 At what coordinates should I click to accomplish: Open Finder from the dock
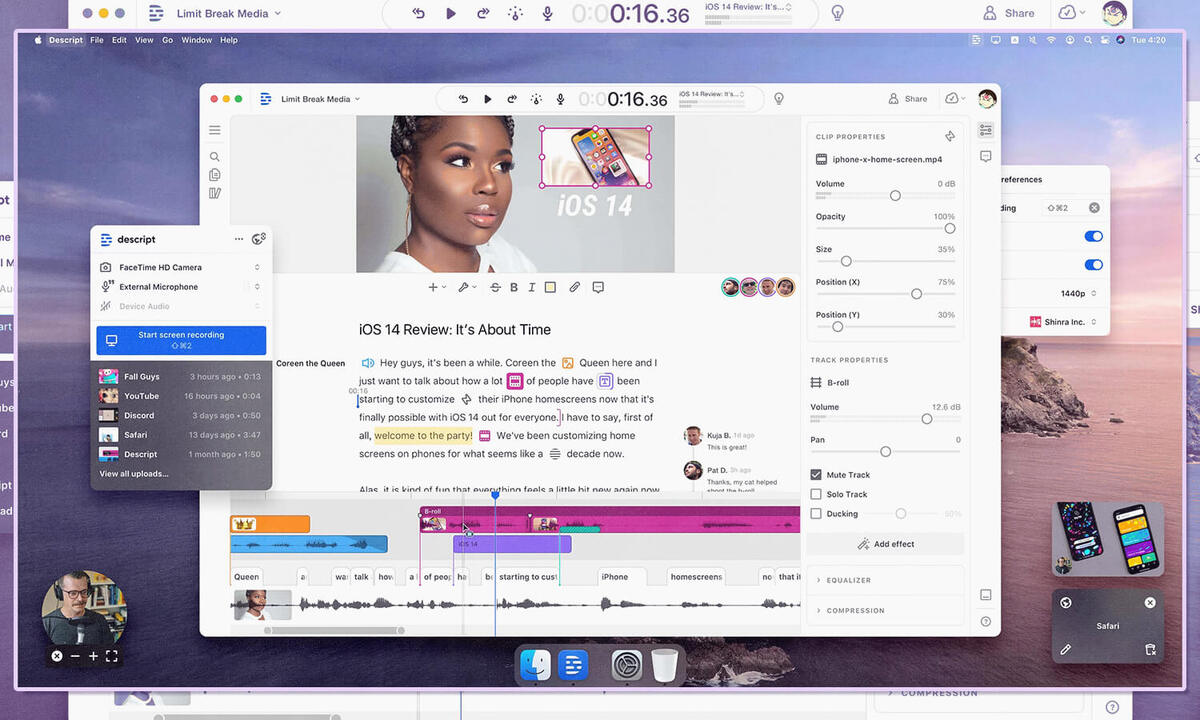(537, 664)
